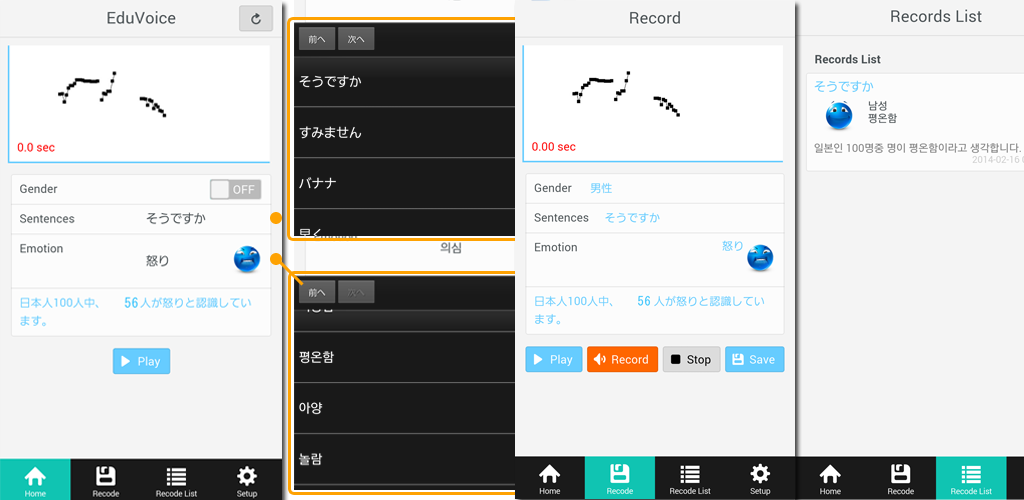Click 0.0 sec timer on Home screen
Viewport: 1024px width, 500px height.
36,148
